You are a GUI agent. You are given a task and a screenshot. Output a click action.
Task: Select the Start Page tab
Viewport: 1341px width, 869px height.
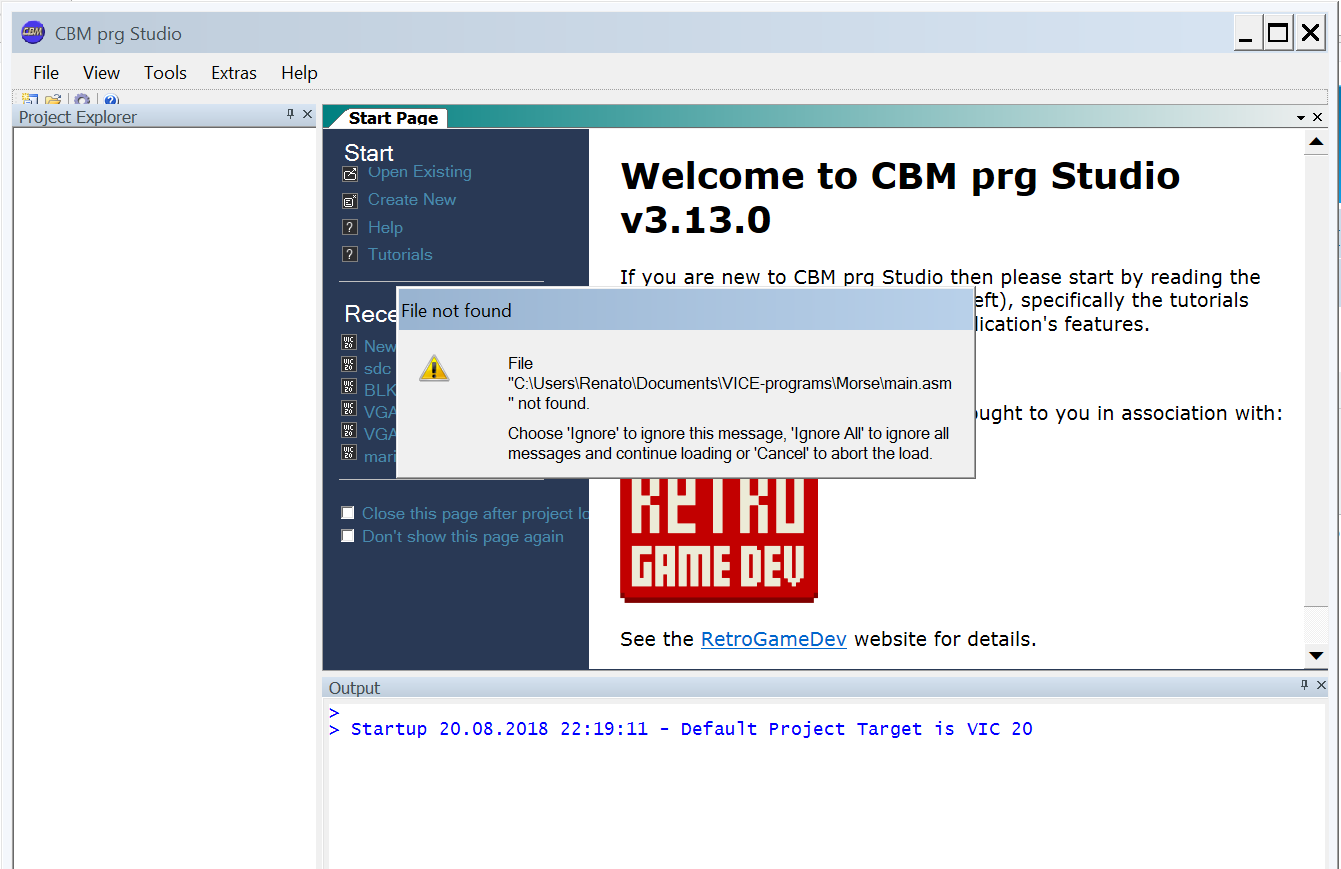click(x=393, y=118)
